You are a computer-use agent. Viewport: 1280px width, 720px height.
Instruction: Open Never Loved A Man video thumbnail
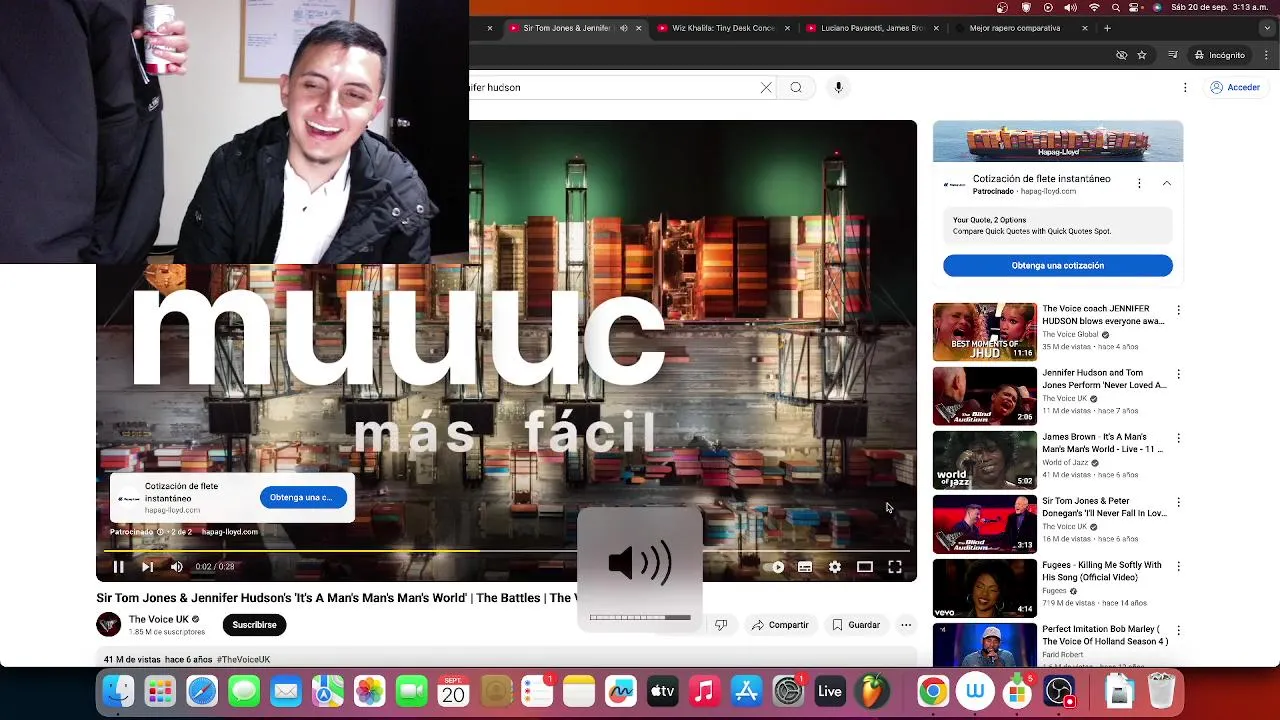tap(984, 396)
